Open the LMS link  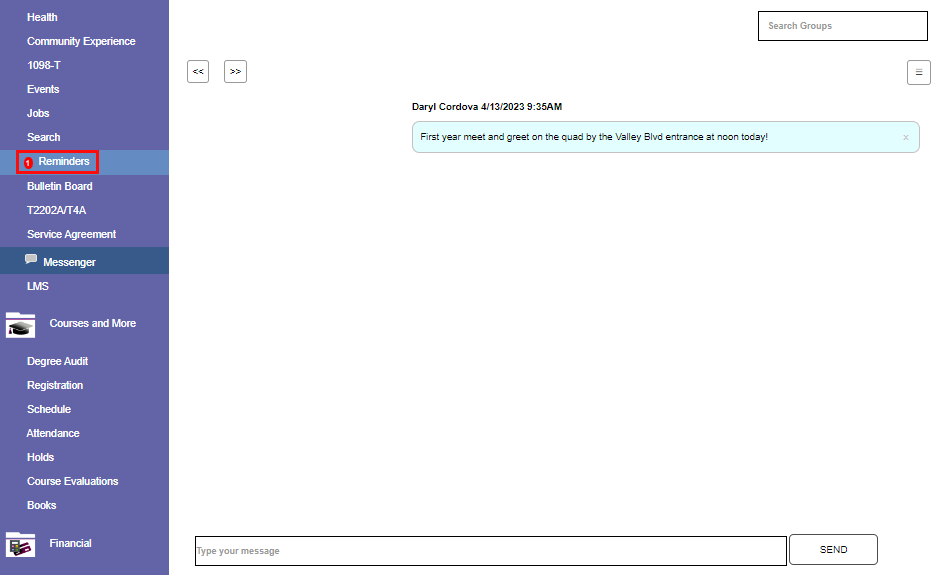coord(38,286)
